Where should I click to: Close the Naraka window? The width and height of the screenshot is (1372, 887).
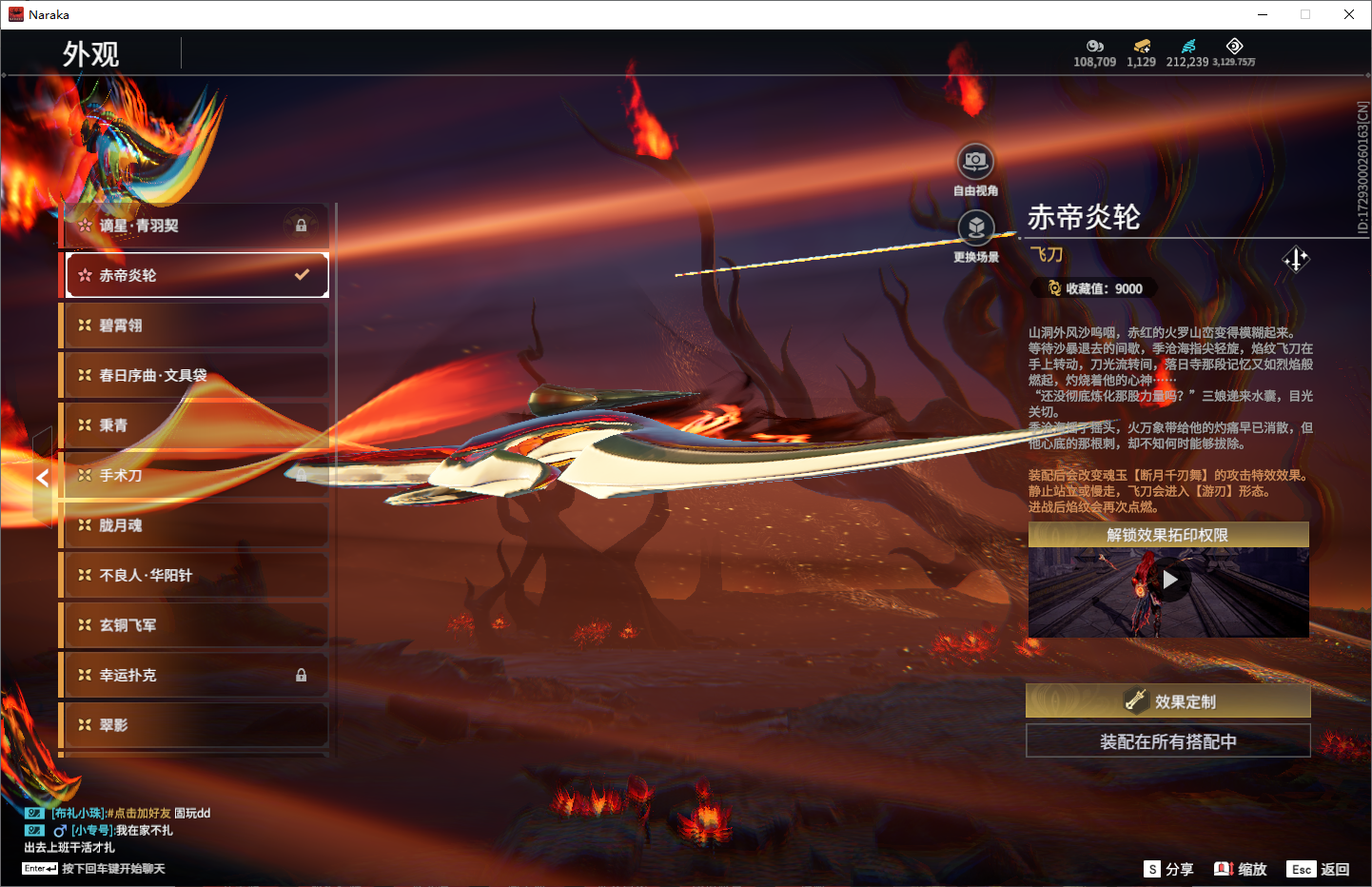click(x=1349, y=14)
